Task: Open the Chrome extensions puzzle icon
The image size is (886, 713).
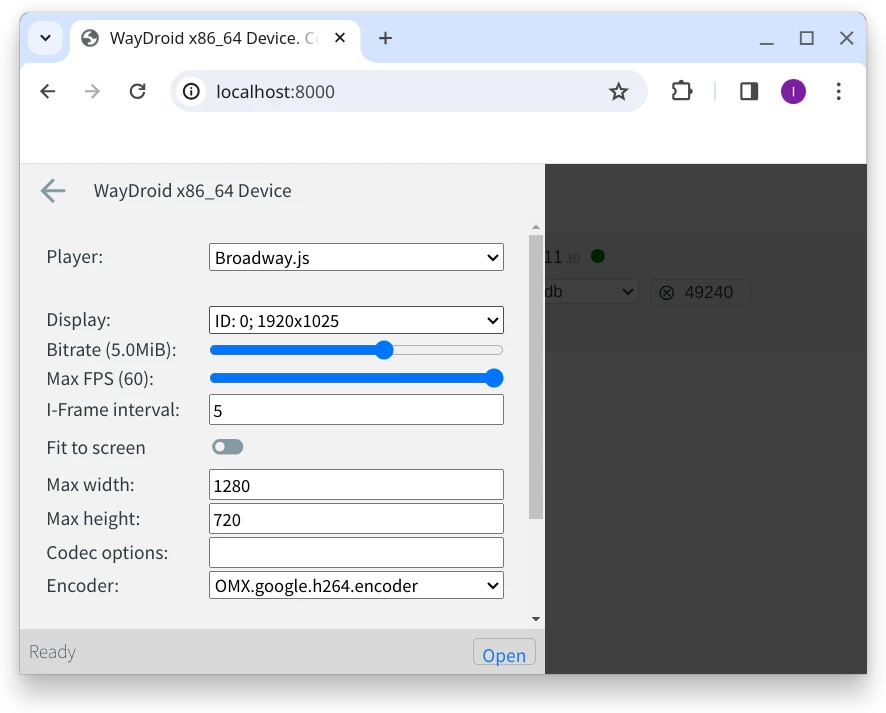Action: coord(681,92)
